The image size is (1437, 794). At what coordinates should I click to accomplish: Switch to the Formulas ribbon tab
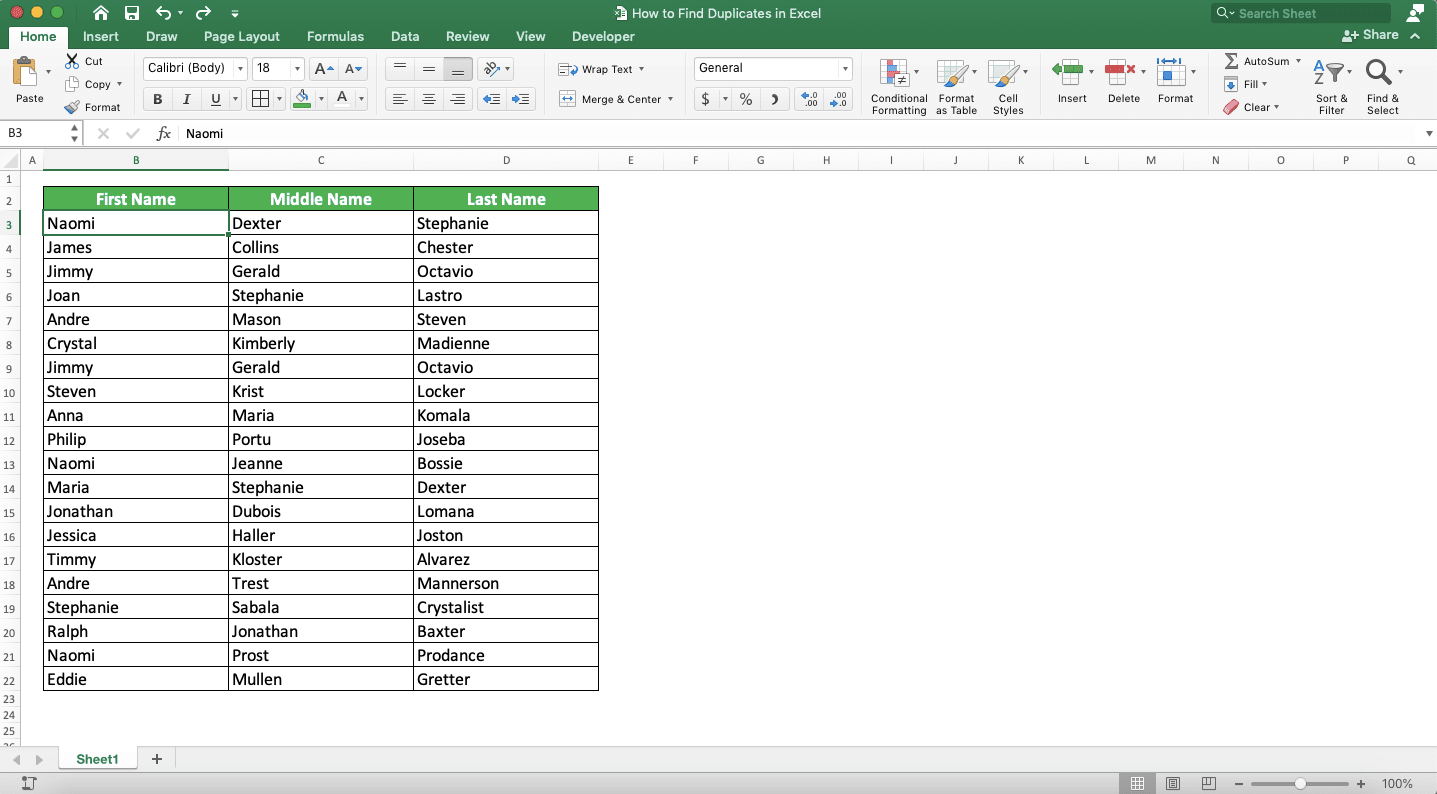(335, 36)
